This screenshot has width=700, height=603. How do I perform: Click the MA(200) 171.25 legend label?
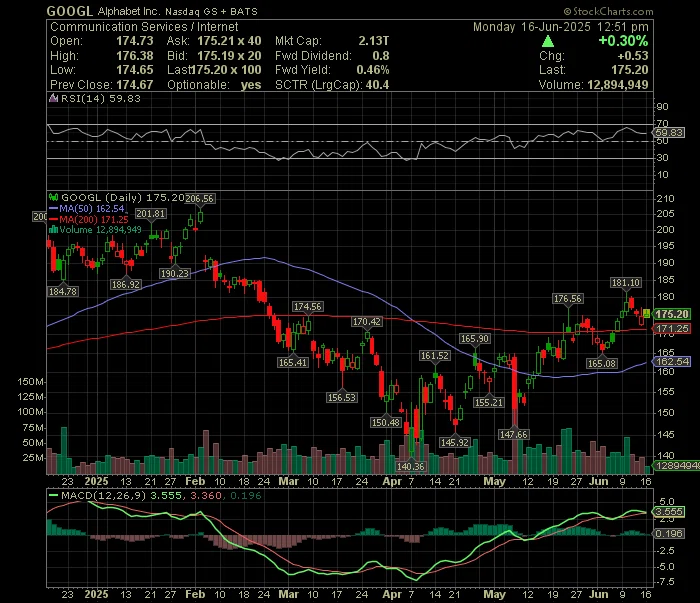click(94, 219)
